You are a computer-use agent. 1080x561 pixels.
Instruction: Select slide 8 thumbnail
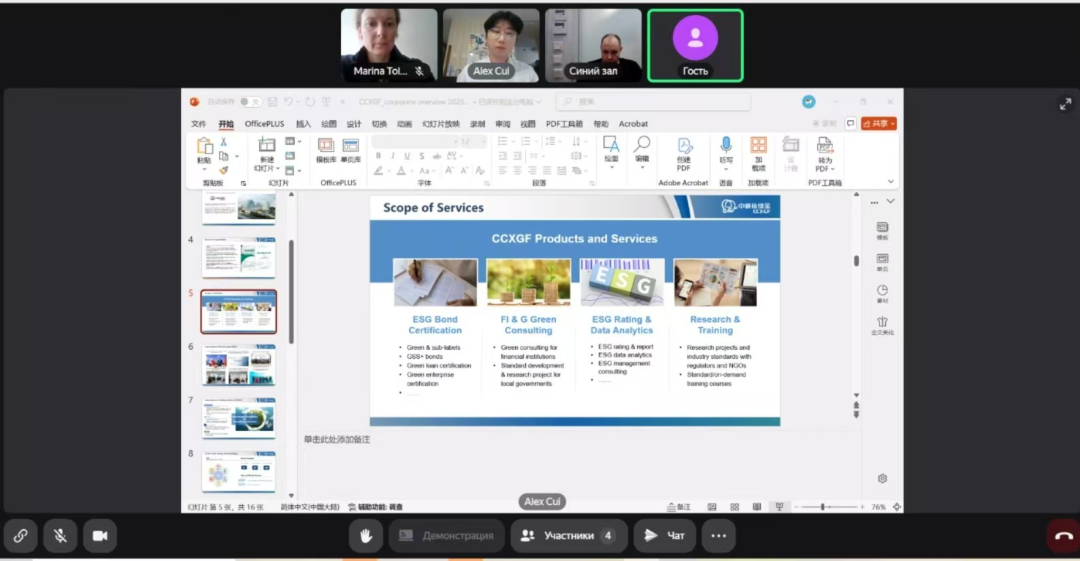(x=238, y=471)
